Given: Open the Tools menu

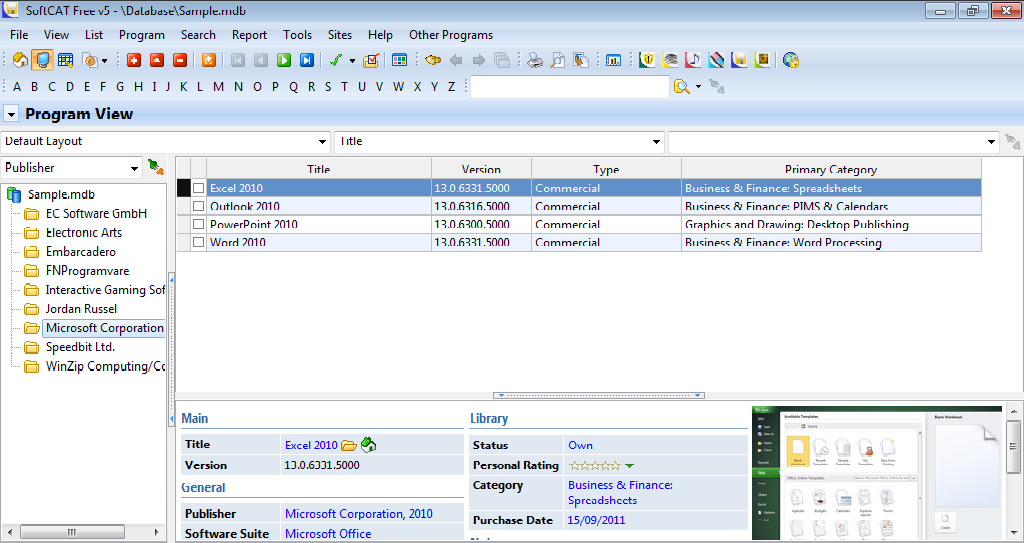Looking at the screenshot, I should pyautogui.click(x=297, y=35).
